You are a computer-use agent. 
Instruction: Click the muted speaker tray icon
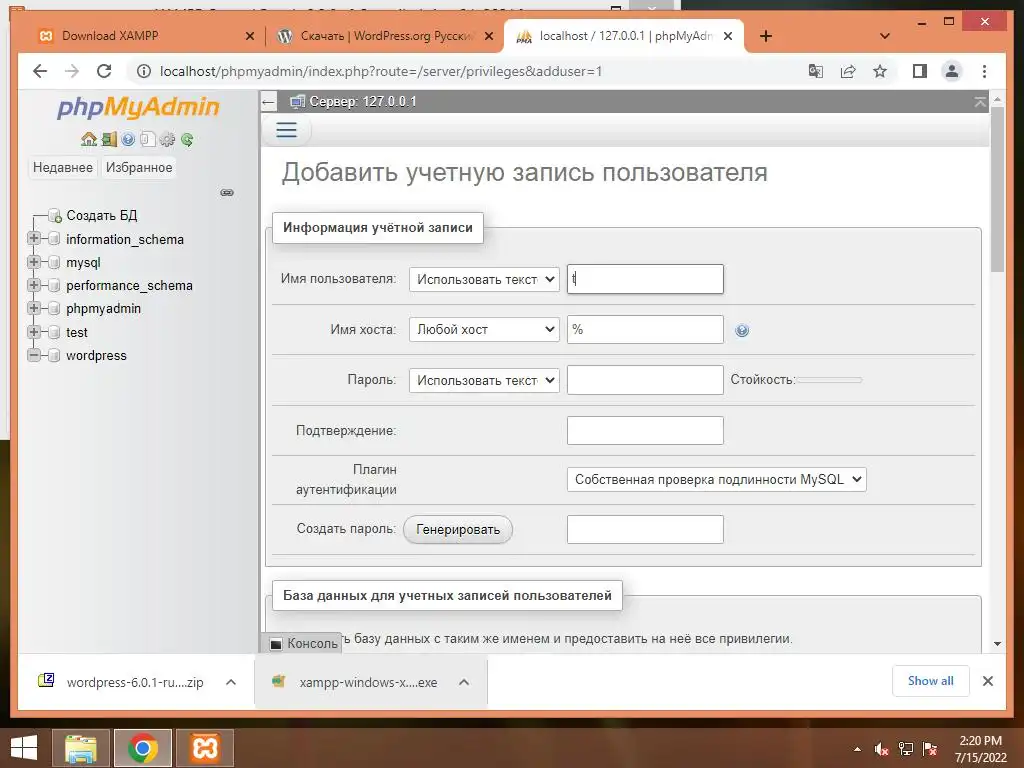click(x=881, y=749)
